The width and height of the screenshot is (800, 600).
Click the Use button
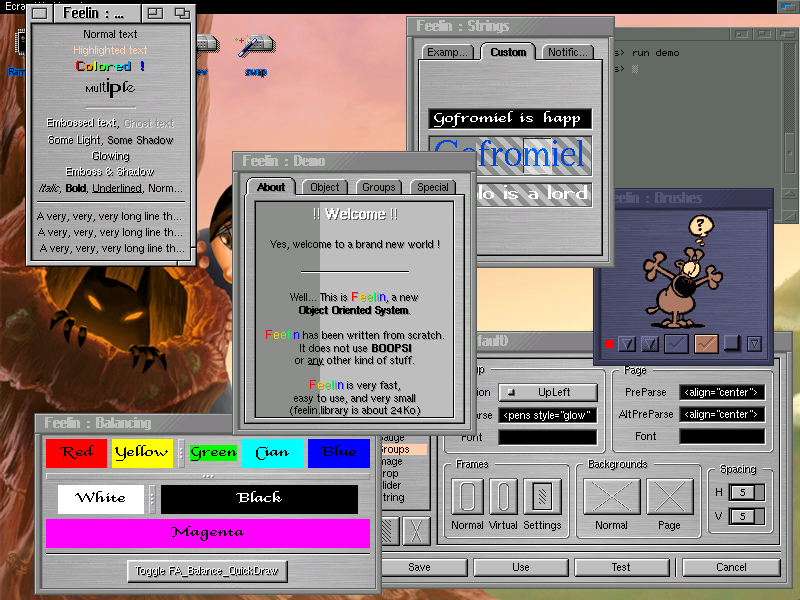[x=520, y=567]
